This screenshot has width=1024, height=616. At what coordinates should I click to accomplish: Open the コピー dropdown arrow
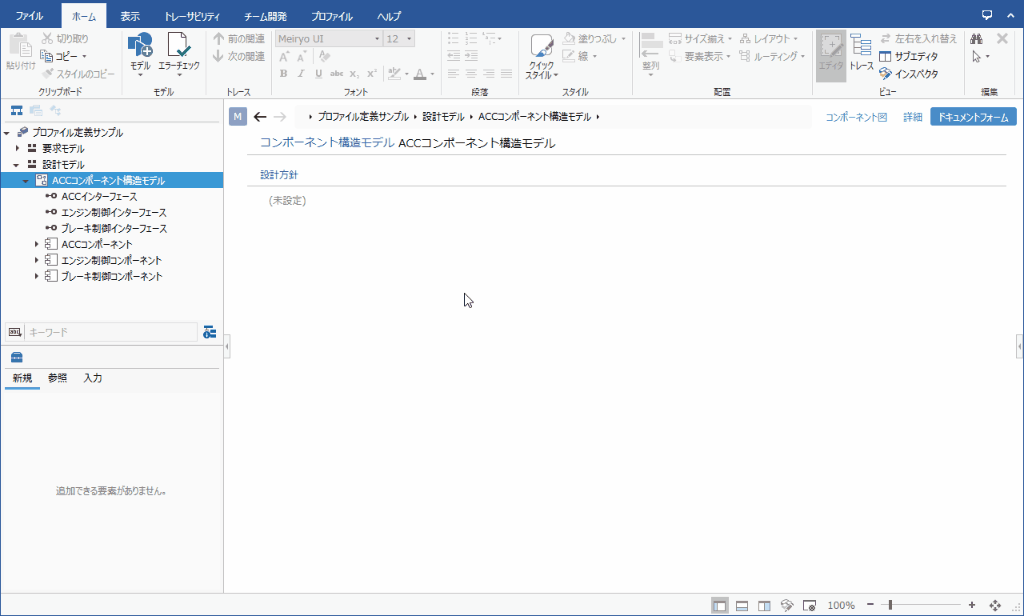tap(84, 56)
